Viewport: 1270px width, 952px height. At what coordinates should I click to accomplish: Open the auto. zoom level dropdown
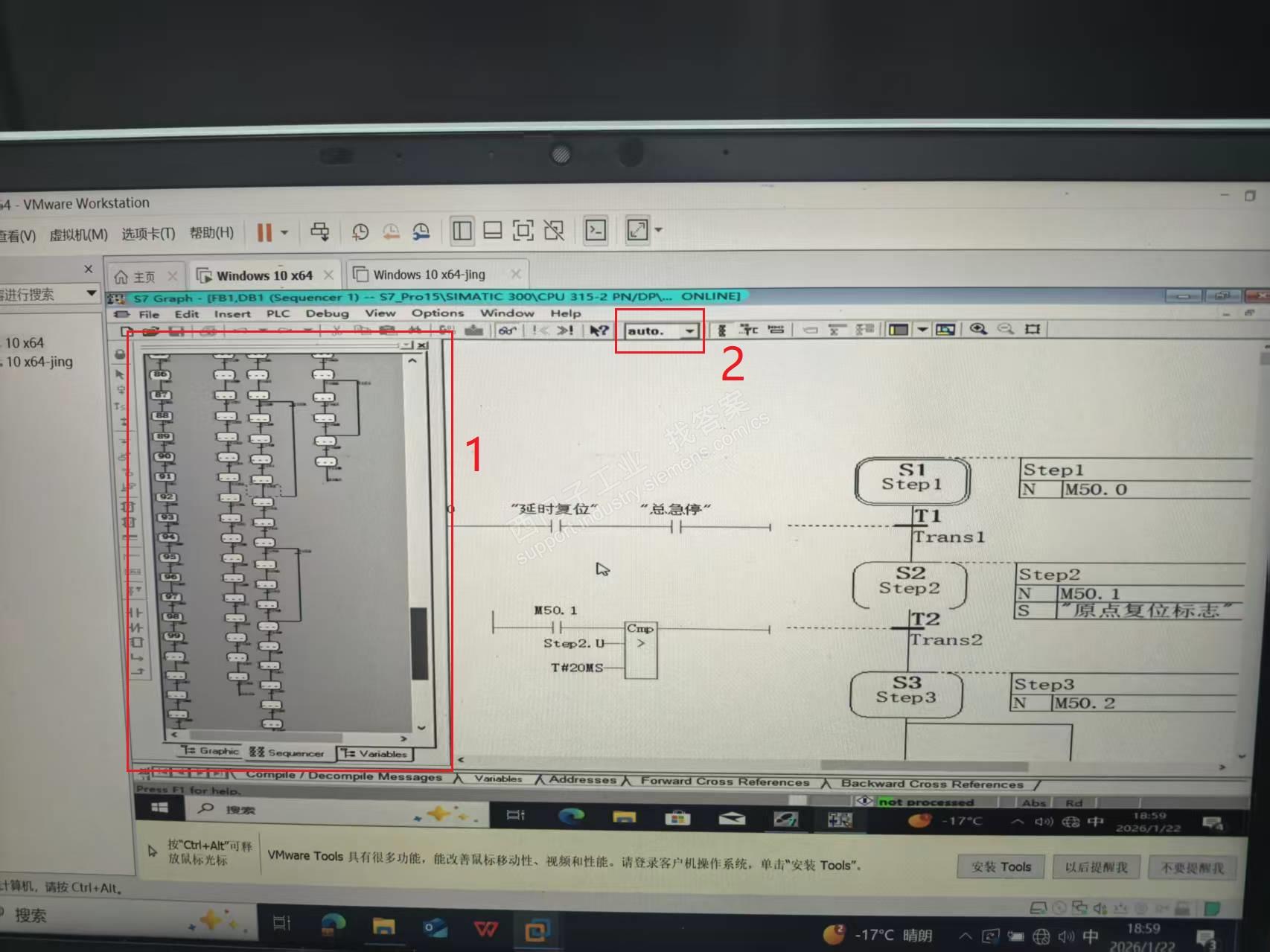pos(691,331)
